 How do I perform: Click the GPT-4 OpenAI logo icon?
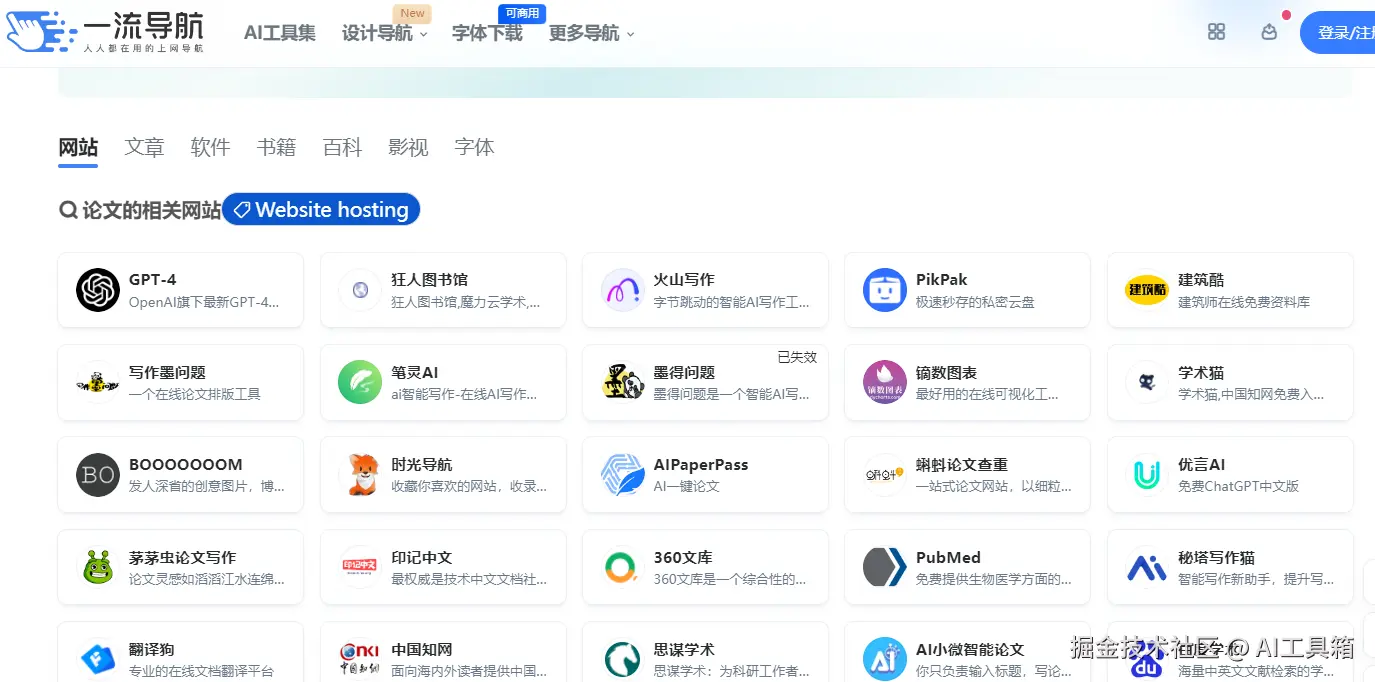pyautogui.click(x=98, y=290)
